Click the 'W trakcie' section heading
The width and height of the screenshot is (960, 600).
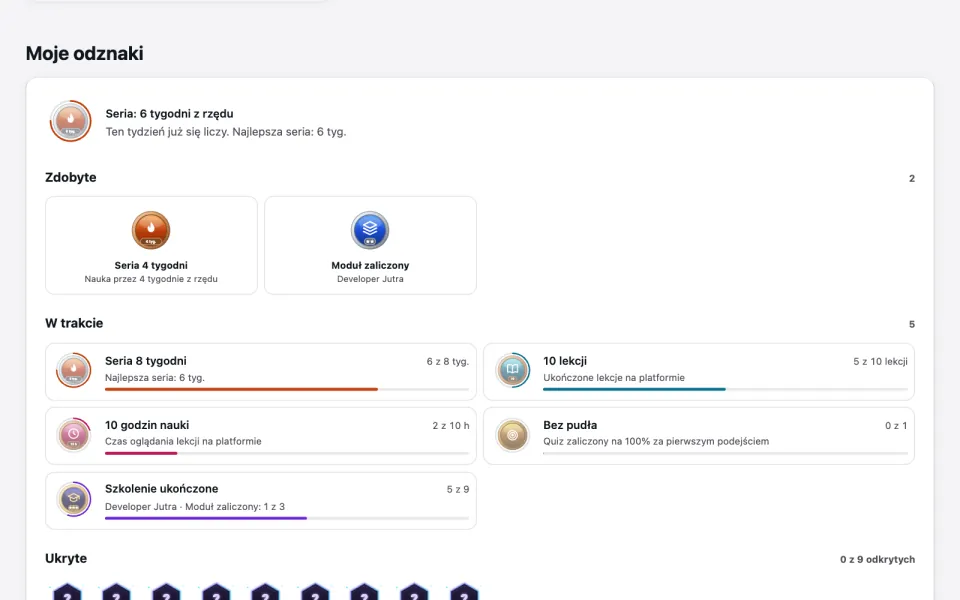74,323
